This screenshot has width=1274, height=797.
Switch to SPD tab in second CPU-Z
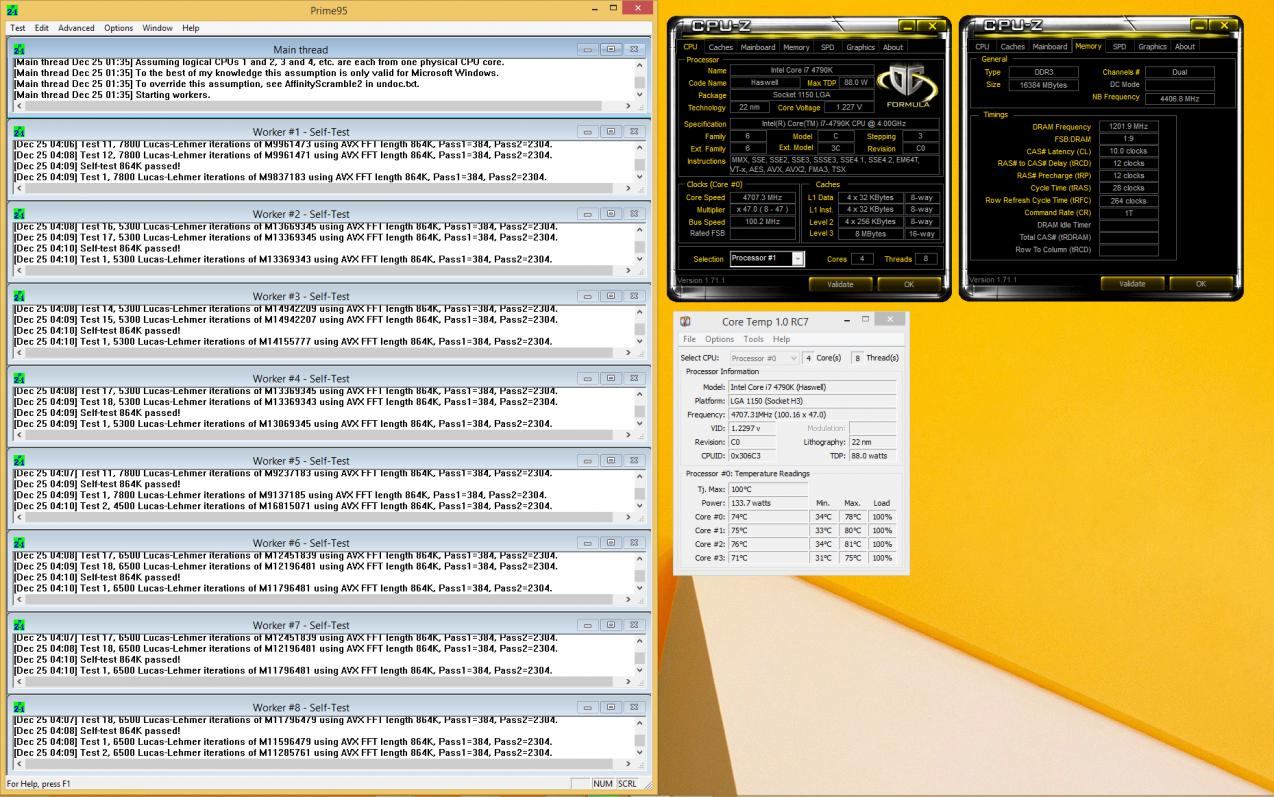pyautogui.click(x=1119, y=46)
